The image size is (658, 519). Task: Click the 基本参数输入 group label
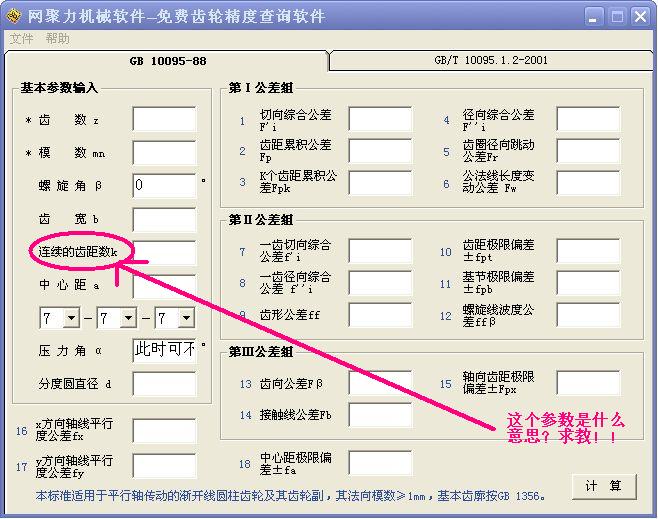point(59,88)
